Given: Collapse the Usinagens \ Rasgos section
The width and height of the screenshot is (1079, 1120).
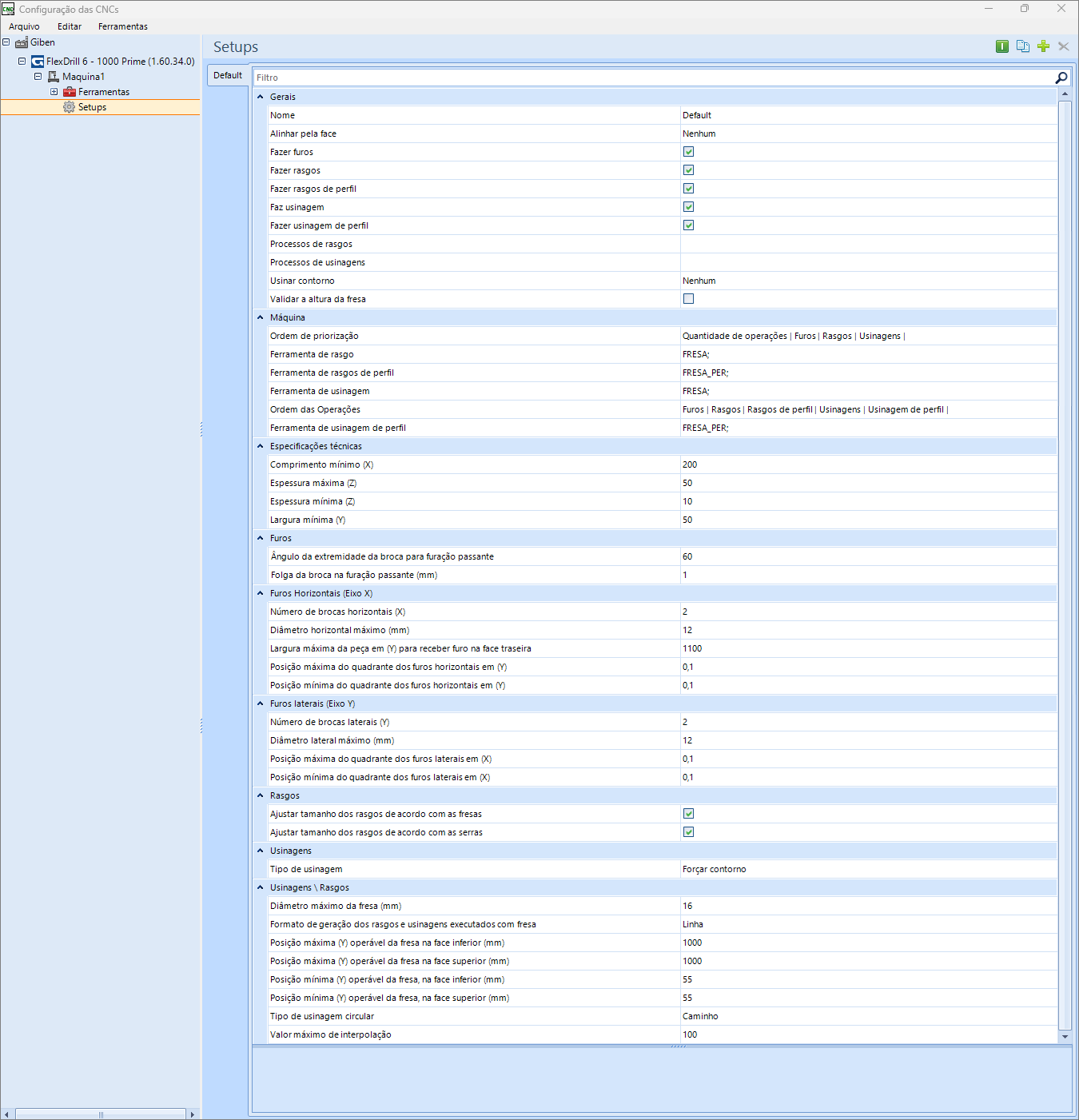Looking at the screenshot, I should [x=261, y=887].
